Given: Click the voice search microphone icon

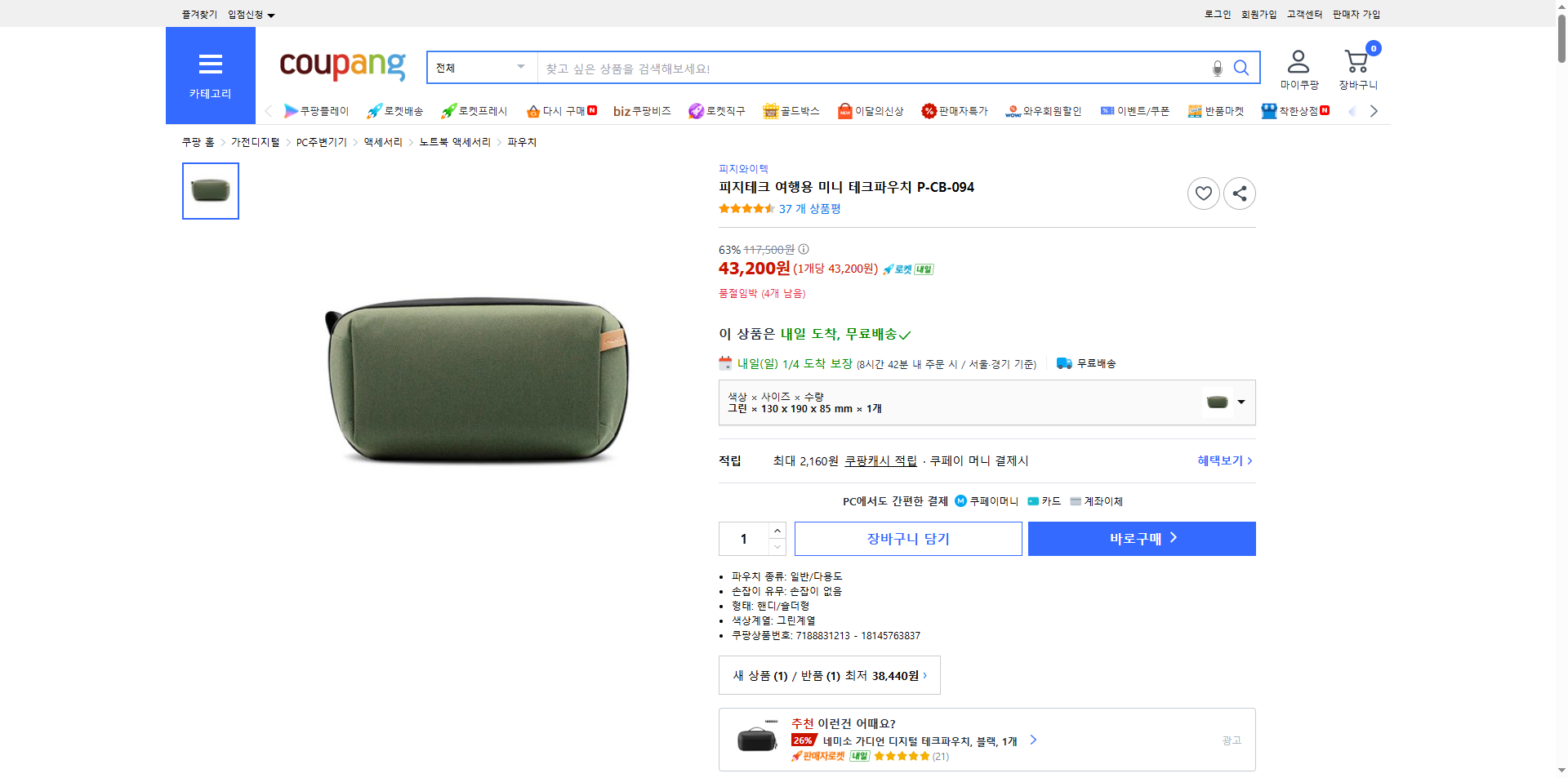Looking at the screenshot, I should click(x=1216, y=68).
